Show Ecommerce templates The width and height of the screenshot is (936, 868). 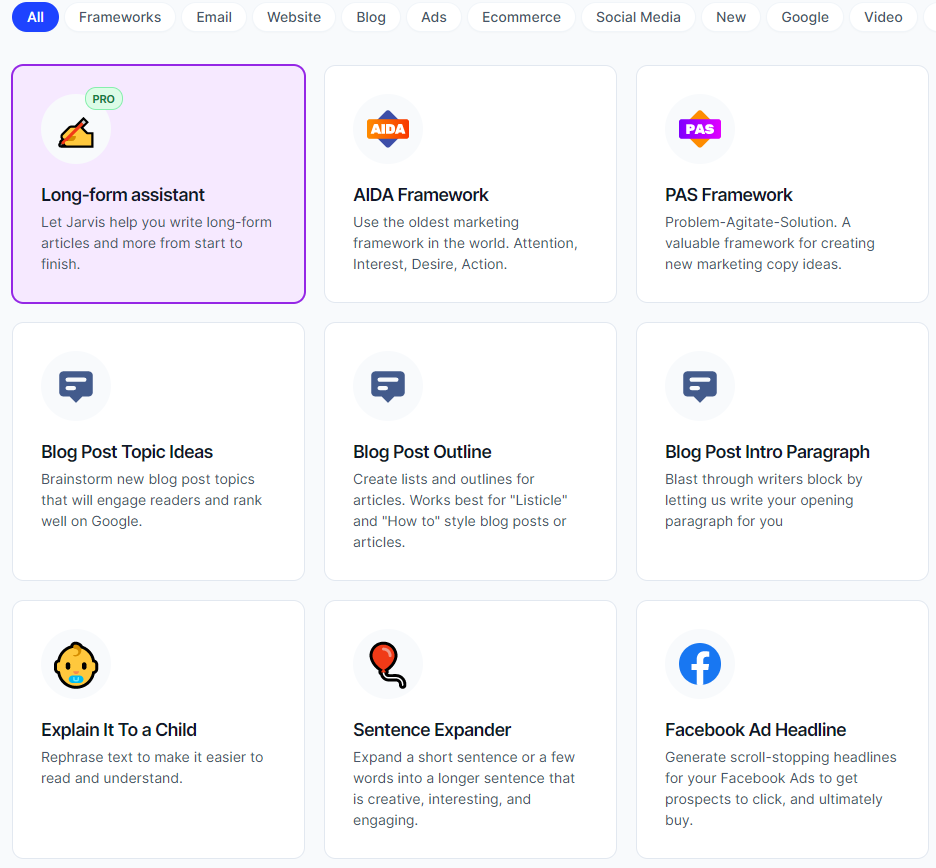coord(521,17)
